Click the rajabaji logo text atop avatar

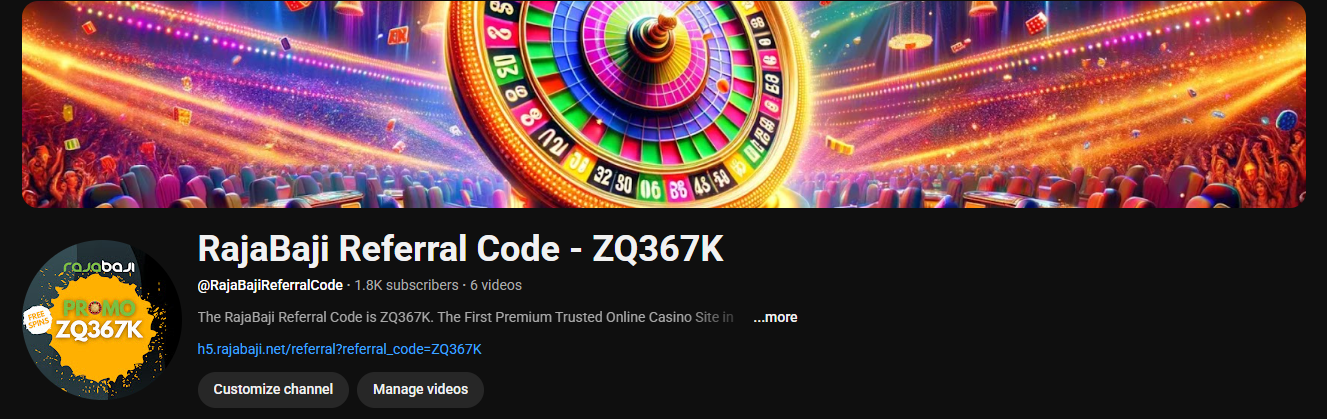click(98, 268)
